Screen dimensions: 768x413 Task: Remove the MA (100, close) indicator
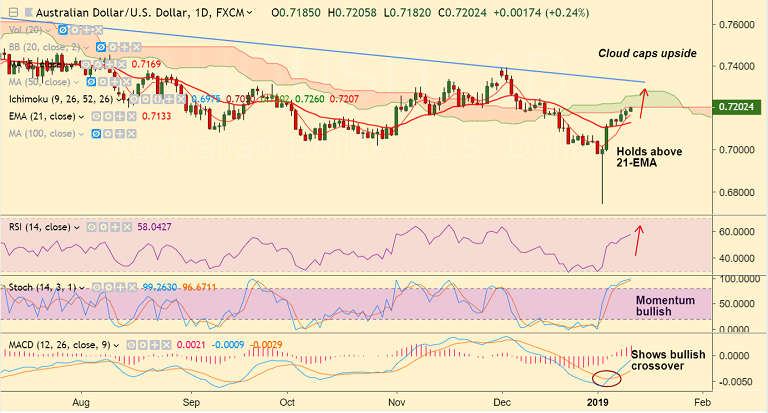click(131, 134)
